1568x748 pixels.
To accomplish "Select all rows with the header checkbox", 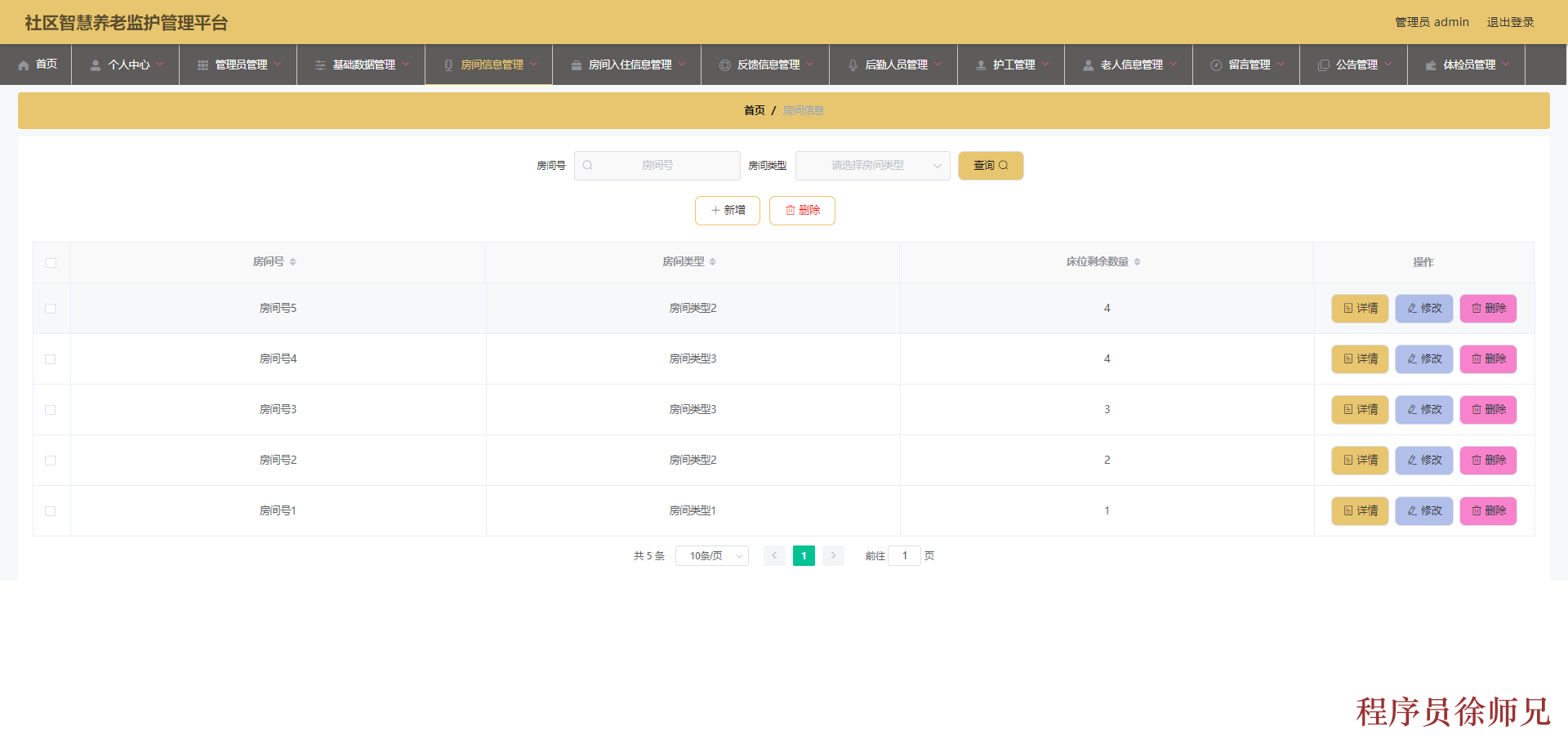I will point(51,263).
